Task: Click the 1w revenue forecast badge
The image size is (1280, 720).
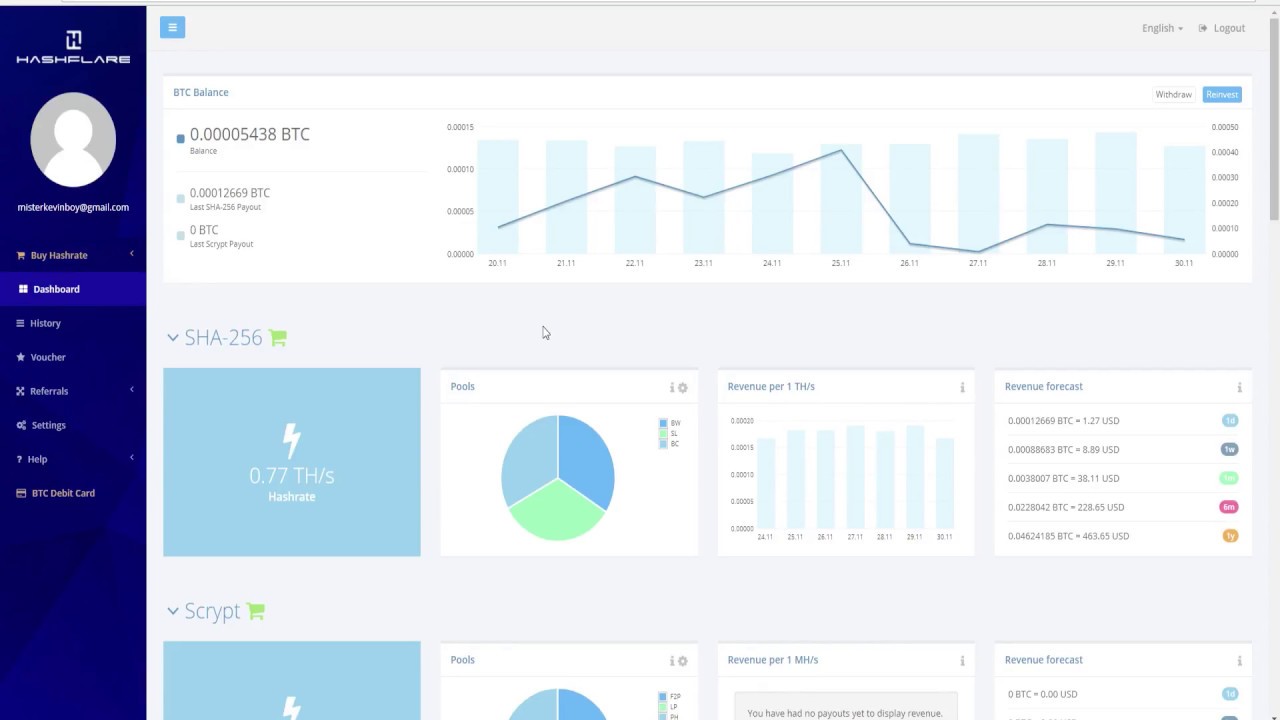Action: (x=1229, y=449)
